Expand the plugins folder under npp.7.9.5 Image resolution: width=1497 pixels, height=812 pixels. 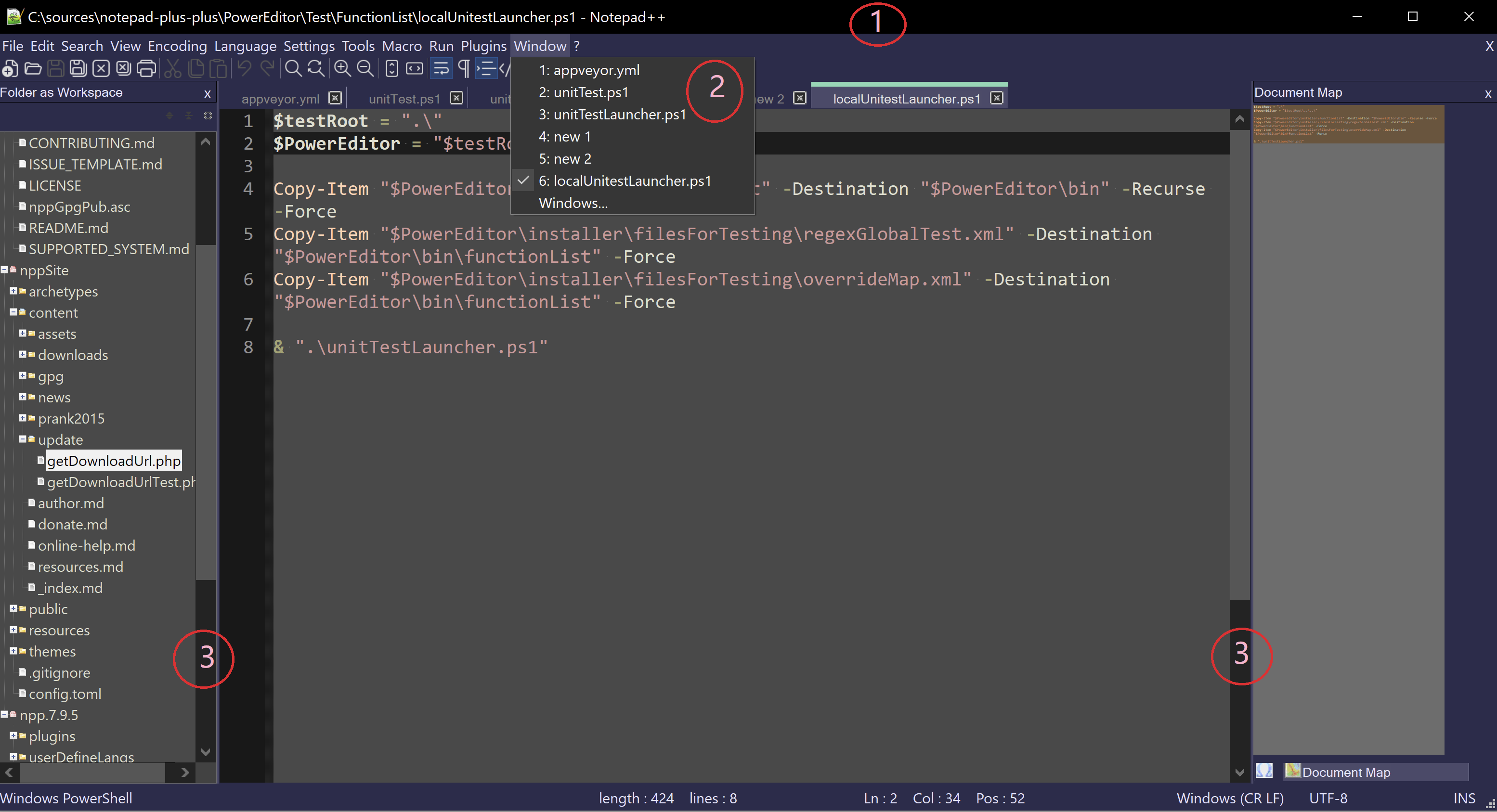[x=14, y=736]
